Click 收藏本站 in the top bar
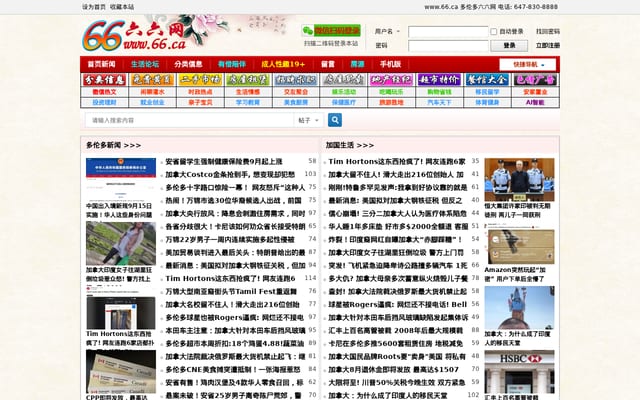Screen dimensions: 640x400 (122, 7)
